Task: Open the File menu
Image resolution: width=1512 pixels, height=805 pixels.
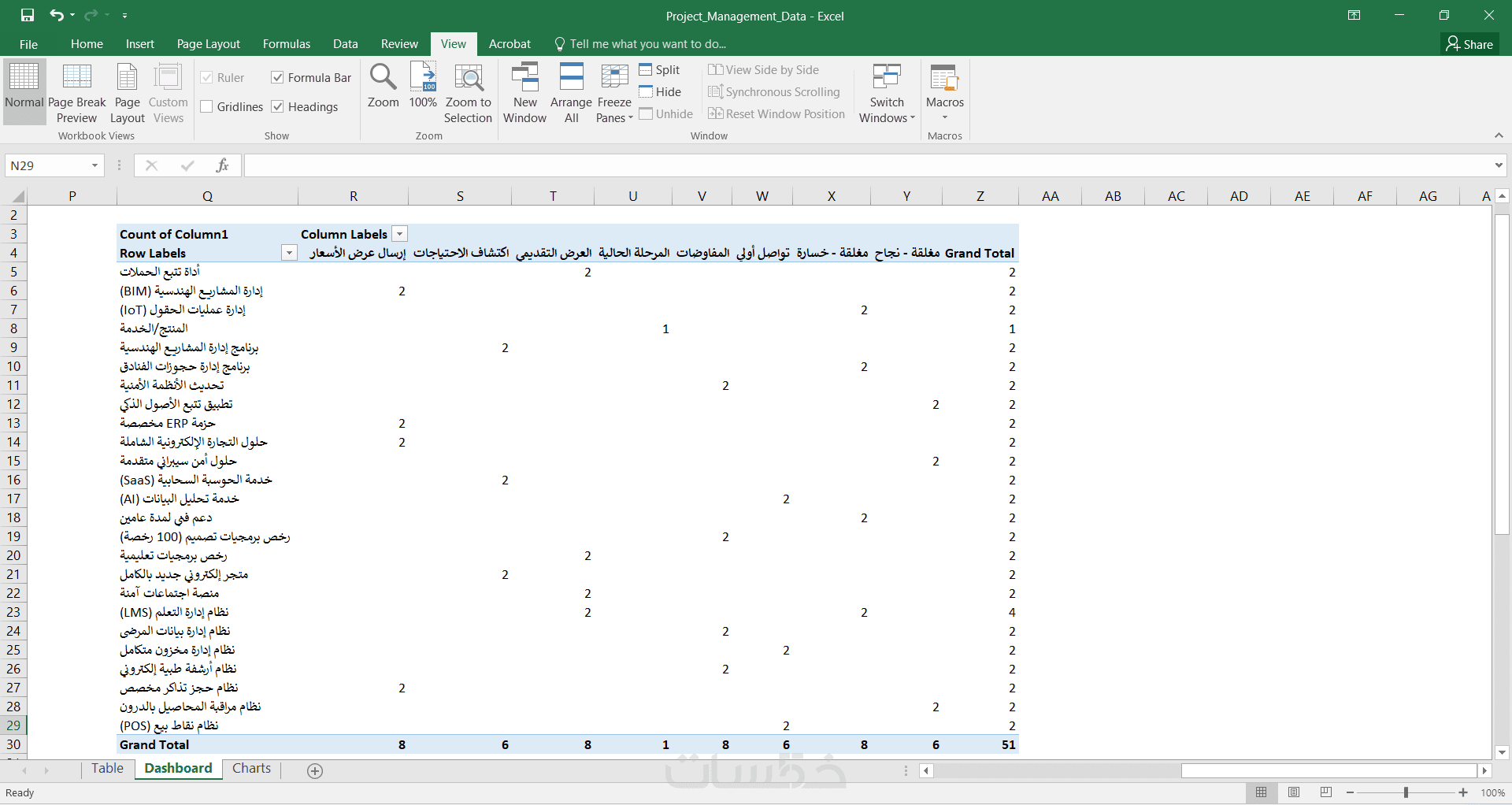Action: [28, 44]
